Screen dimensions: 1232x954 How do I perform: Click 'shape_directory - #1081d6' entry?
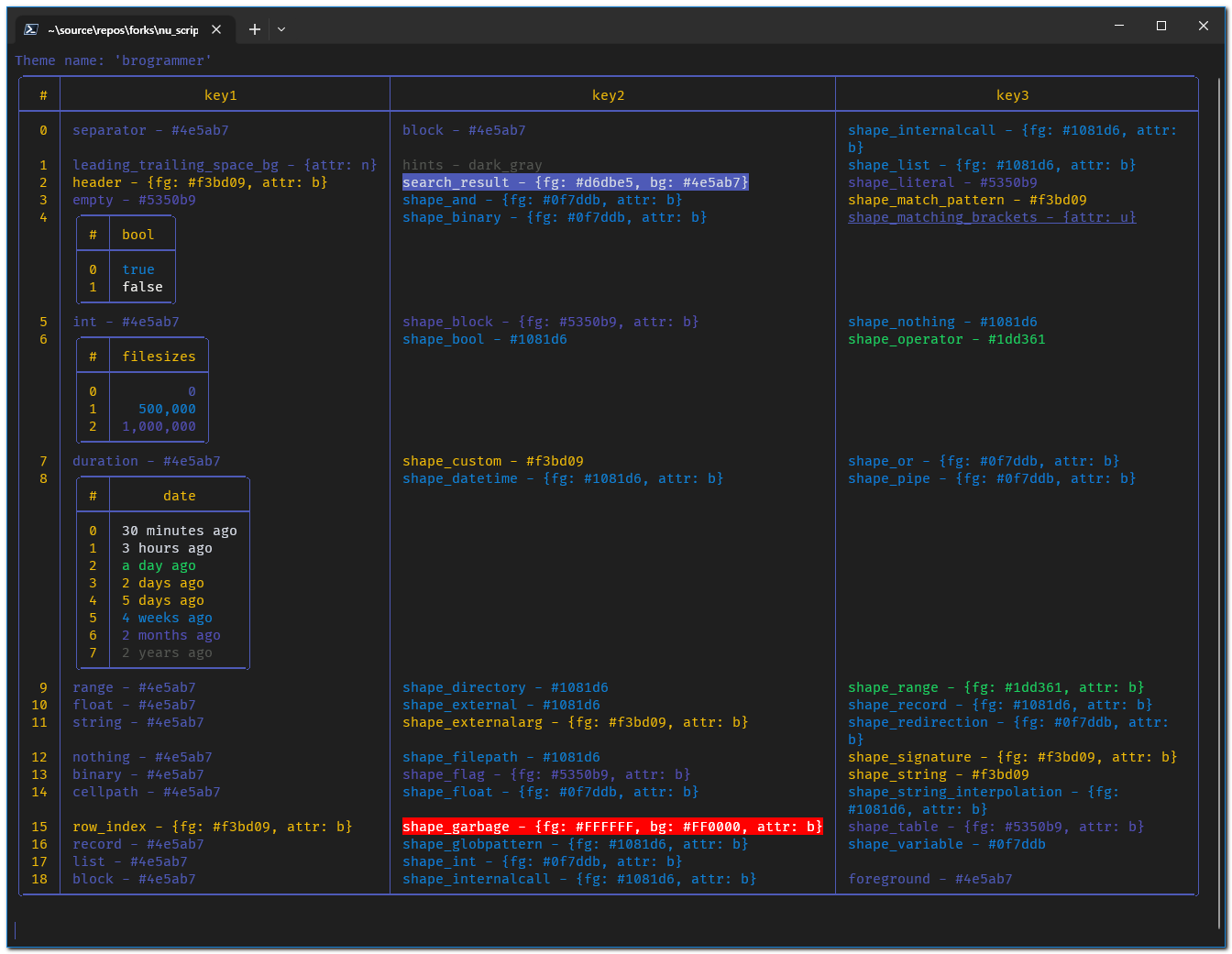(x=505, y=687)
